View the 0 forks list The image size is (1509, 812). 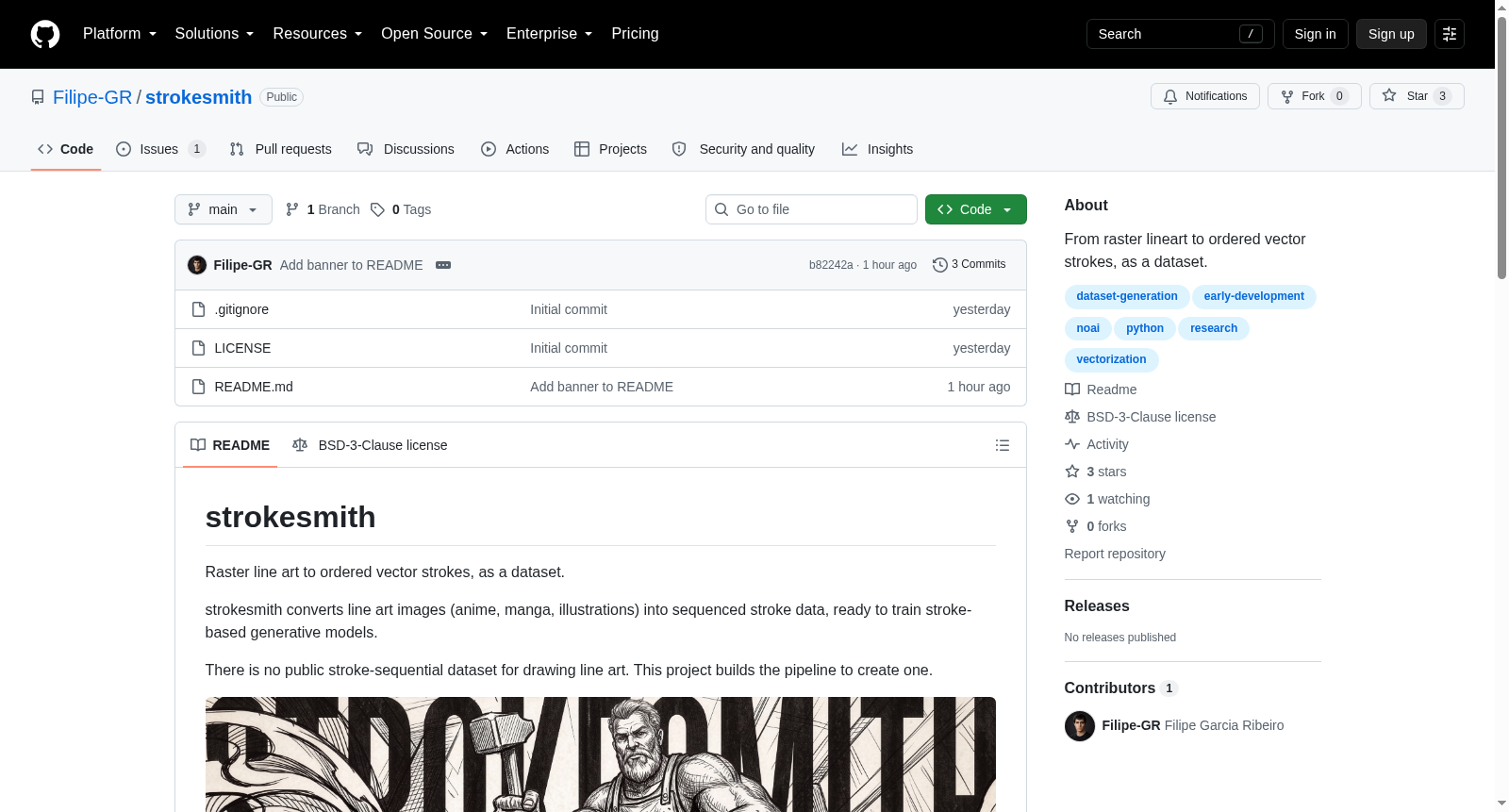click(1096, 526)
